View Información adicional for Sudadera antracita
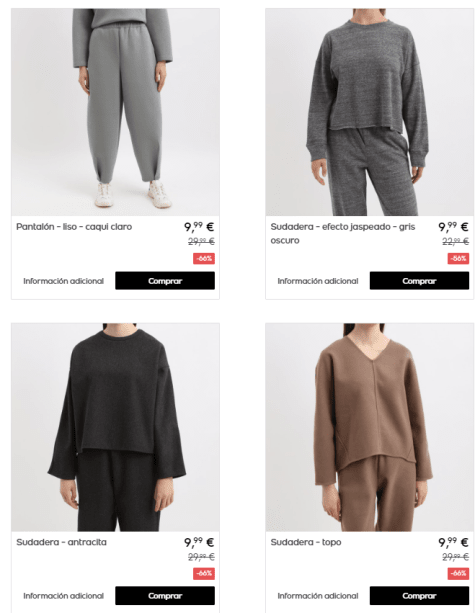The width and height of the screenshot is (475, 613). click(64, 596)
